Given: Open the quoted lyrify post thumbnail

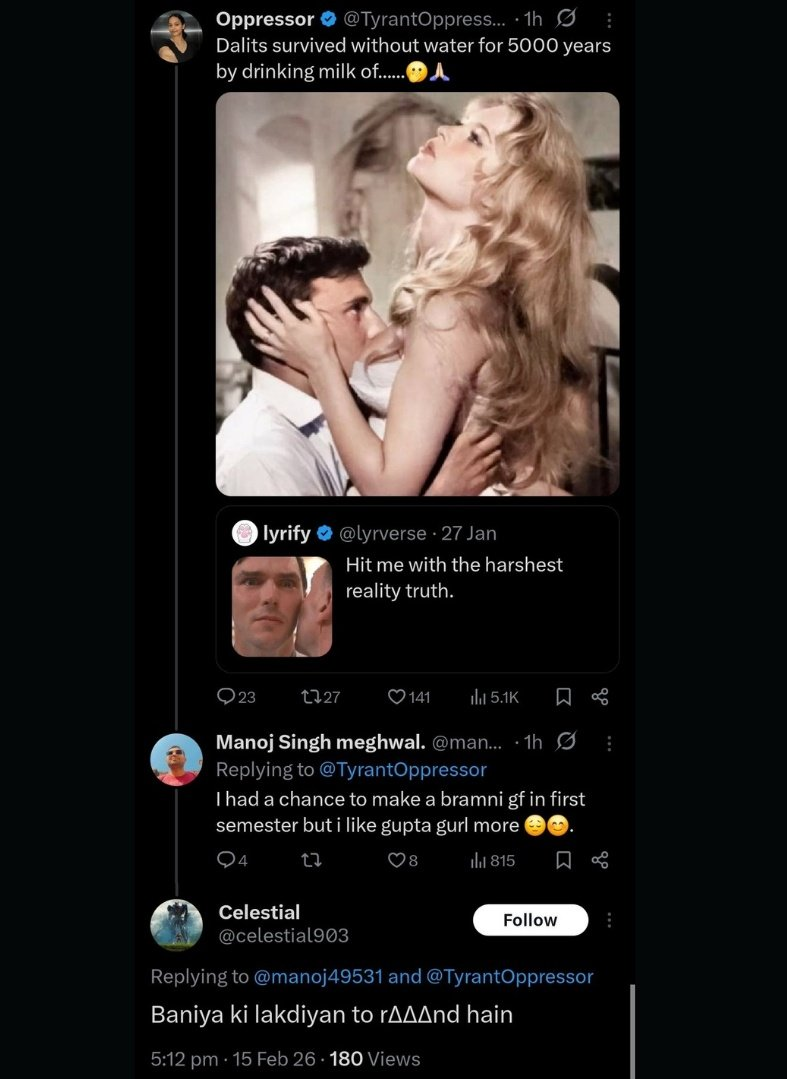Looking at the screenshot, I should 282,606.
